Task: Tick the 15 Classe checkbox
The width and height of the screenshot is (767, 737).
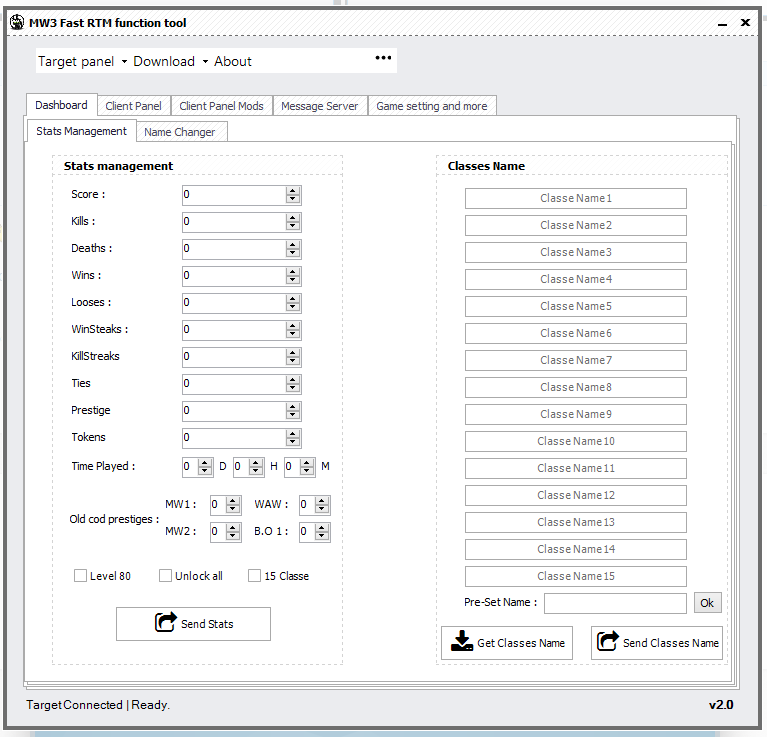Action: tap(254, 576)
